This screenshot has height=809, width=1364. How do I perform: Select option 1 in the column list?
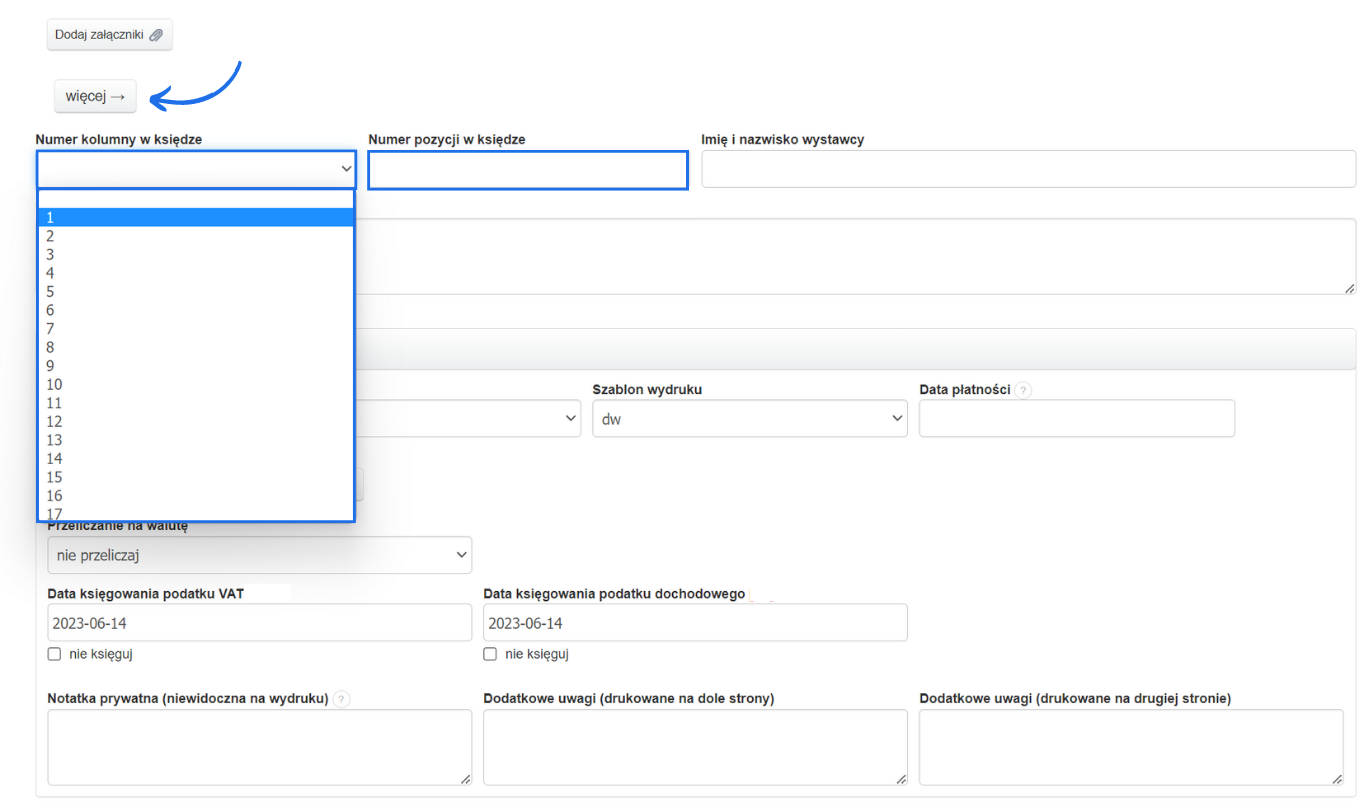[x=196, y=218]
